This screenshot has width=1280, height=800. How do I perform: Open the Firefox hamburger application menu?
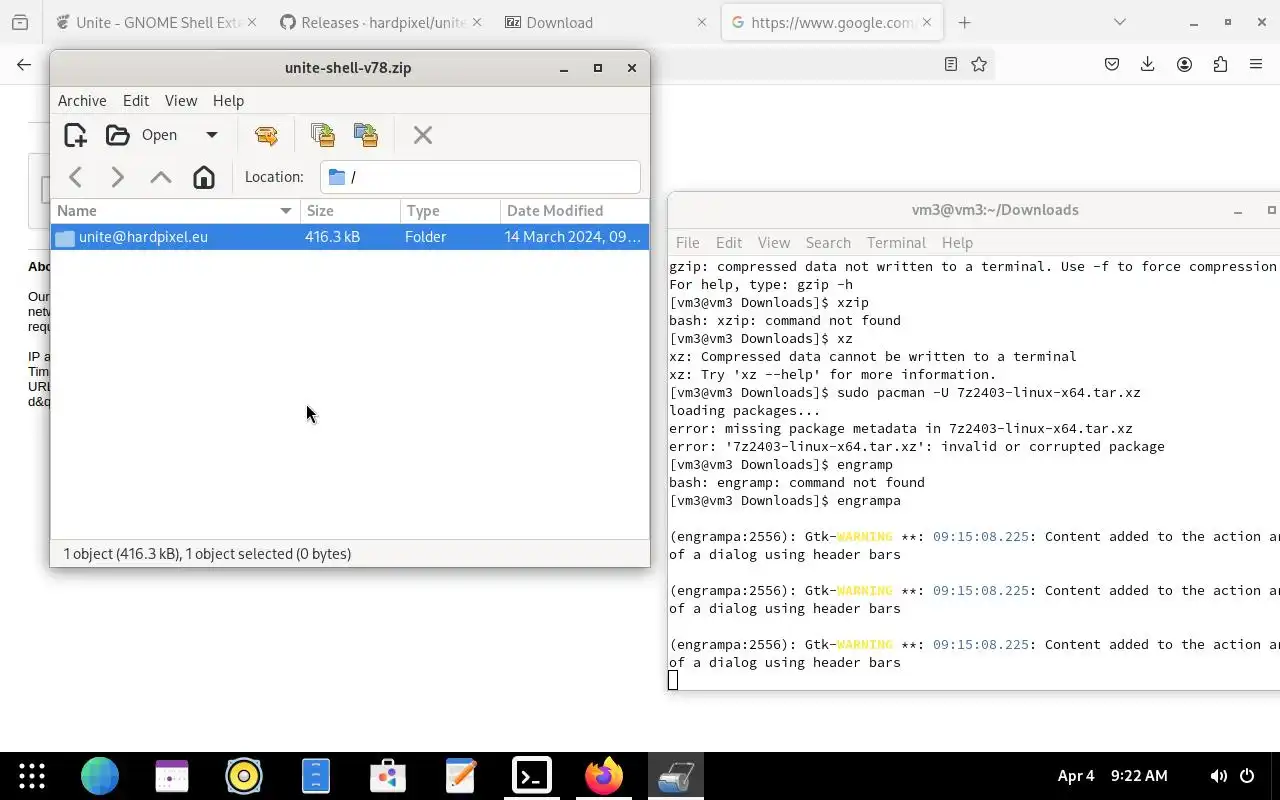click(1256, 64)
